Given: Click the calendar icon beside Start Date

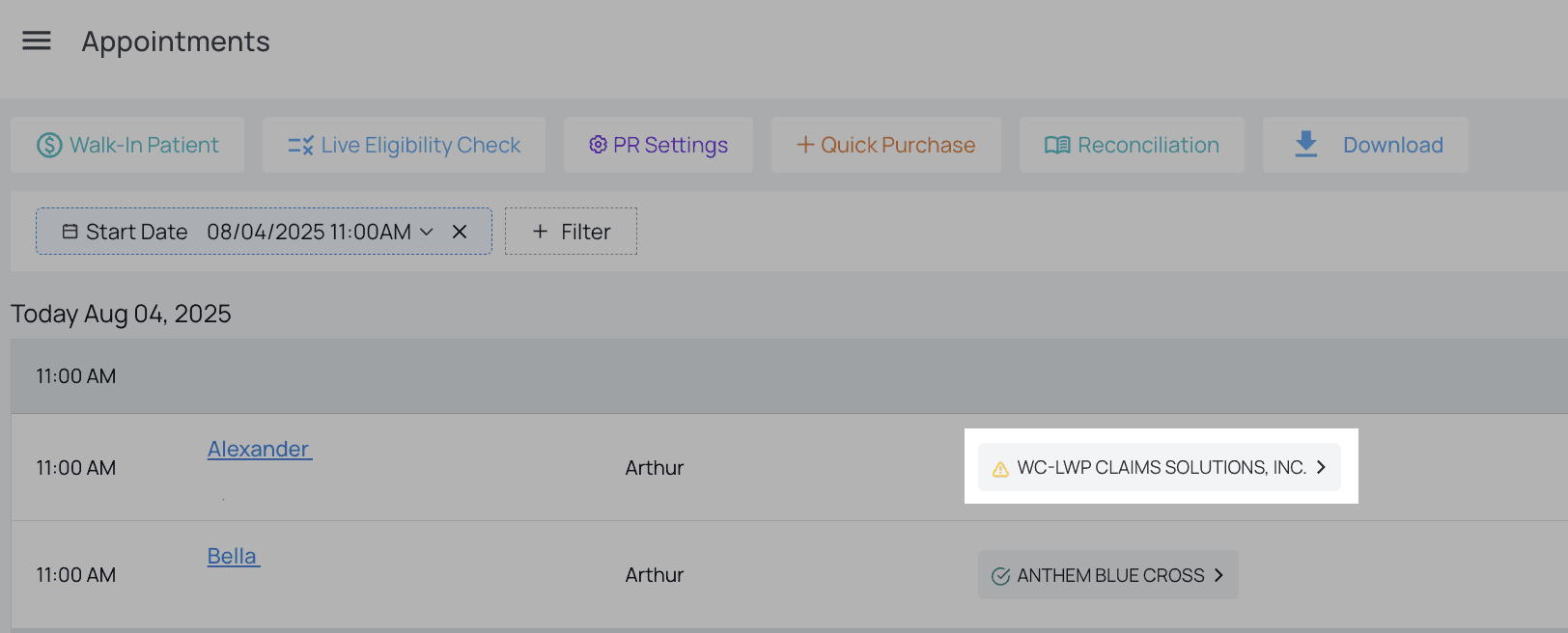Looking at the screenshot, I should tap(70, 232).
